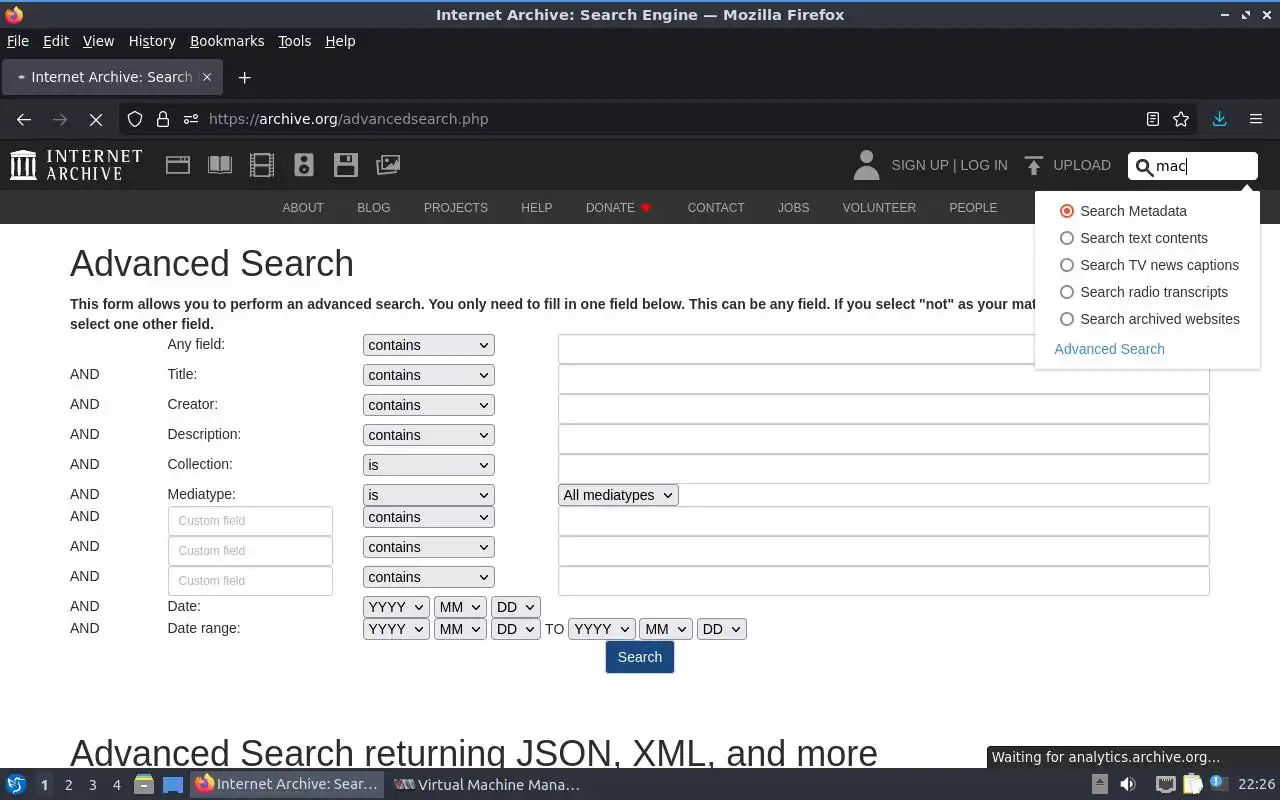
Task: Open the PROJECTS nav link
Action: point(456,208)
